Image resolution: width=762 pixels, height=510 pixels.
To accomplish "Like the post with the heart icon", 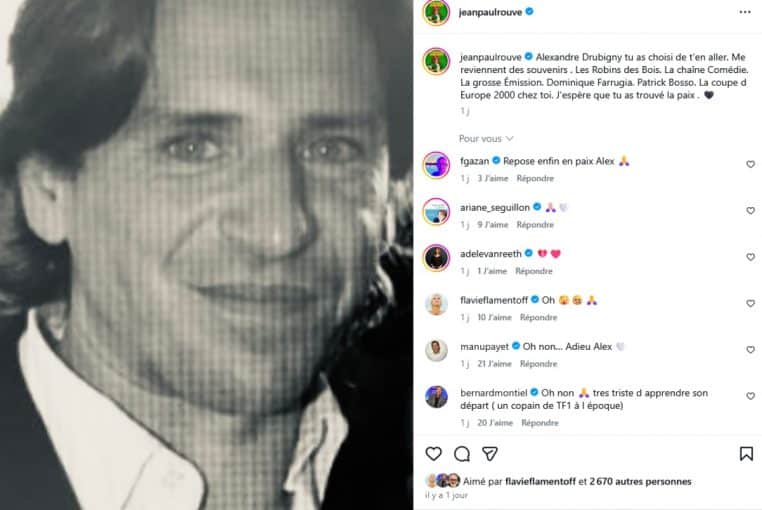I will pos(434,453).
